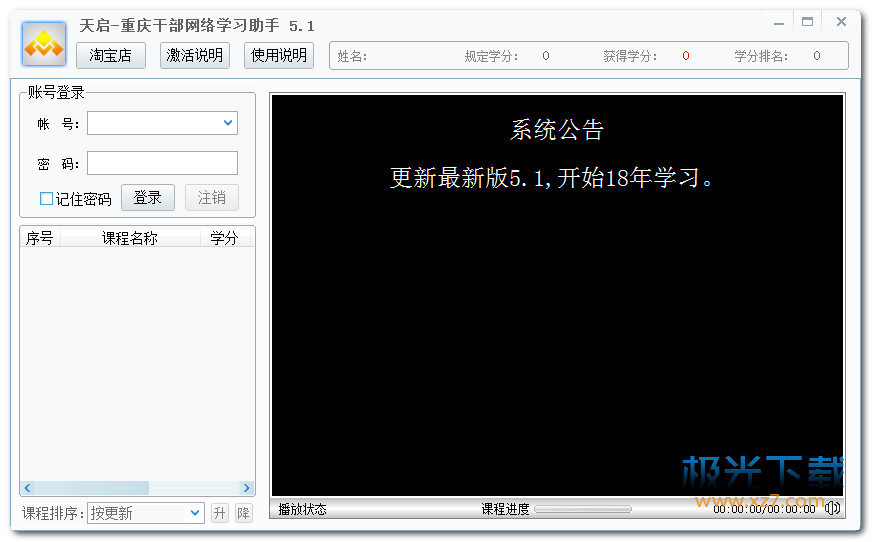Sort by 课程名称 column header

(x=130, y=238)
